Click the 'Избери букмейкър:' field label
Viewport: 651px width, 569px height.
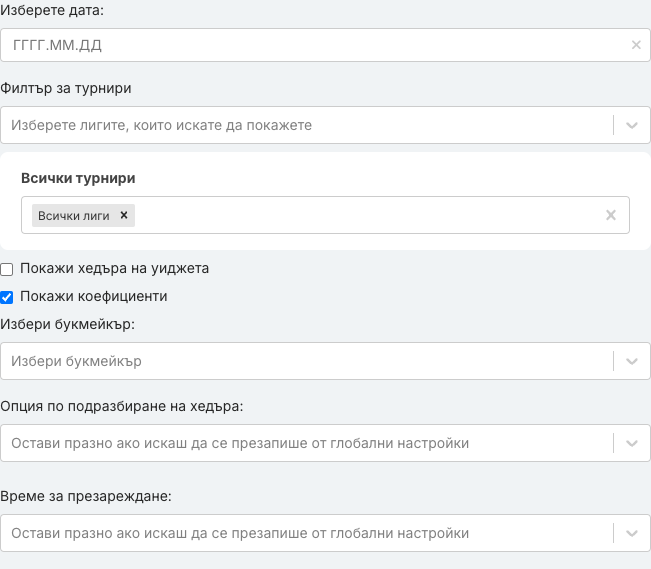click(67, 324)
